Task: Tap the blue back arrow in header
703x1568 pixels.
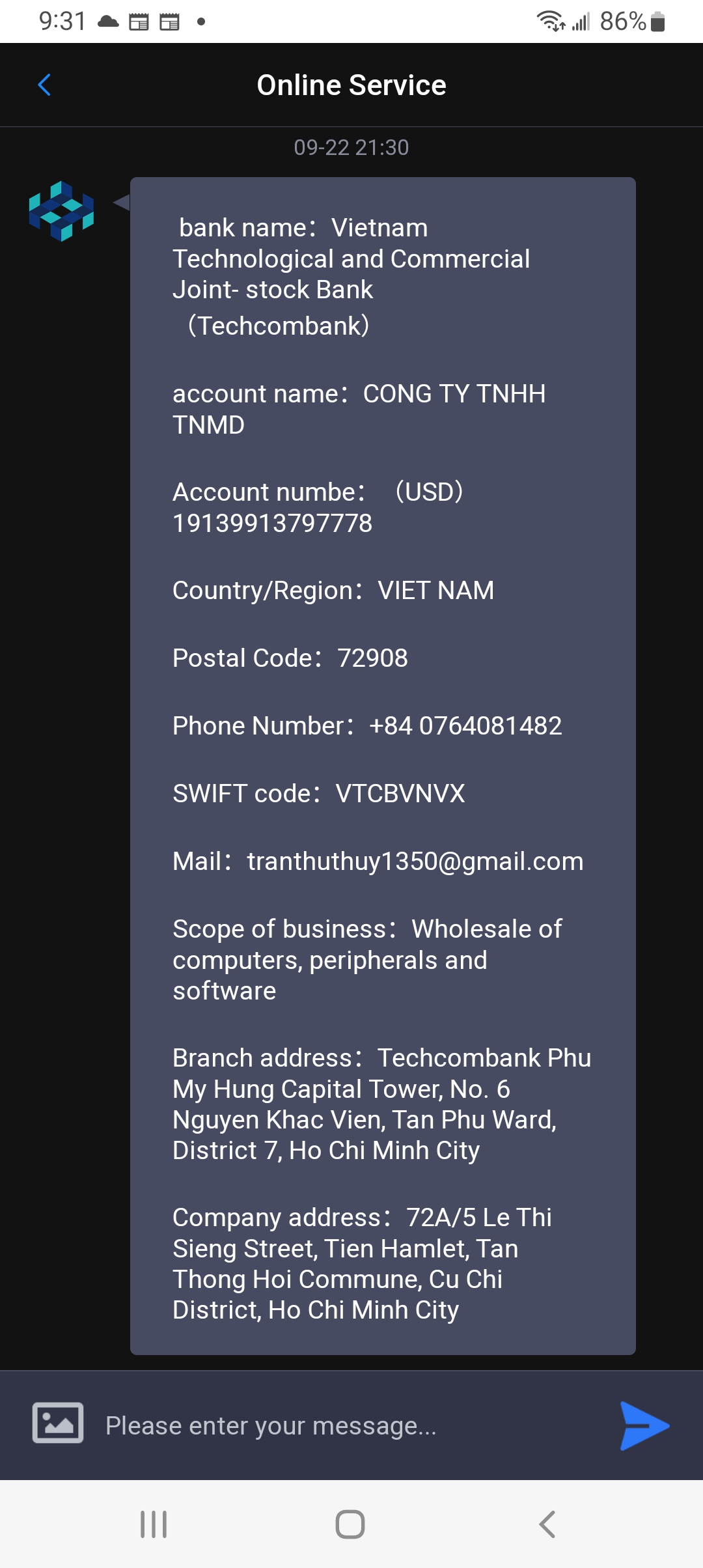Action: [44, 85]
